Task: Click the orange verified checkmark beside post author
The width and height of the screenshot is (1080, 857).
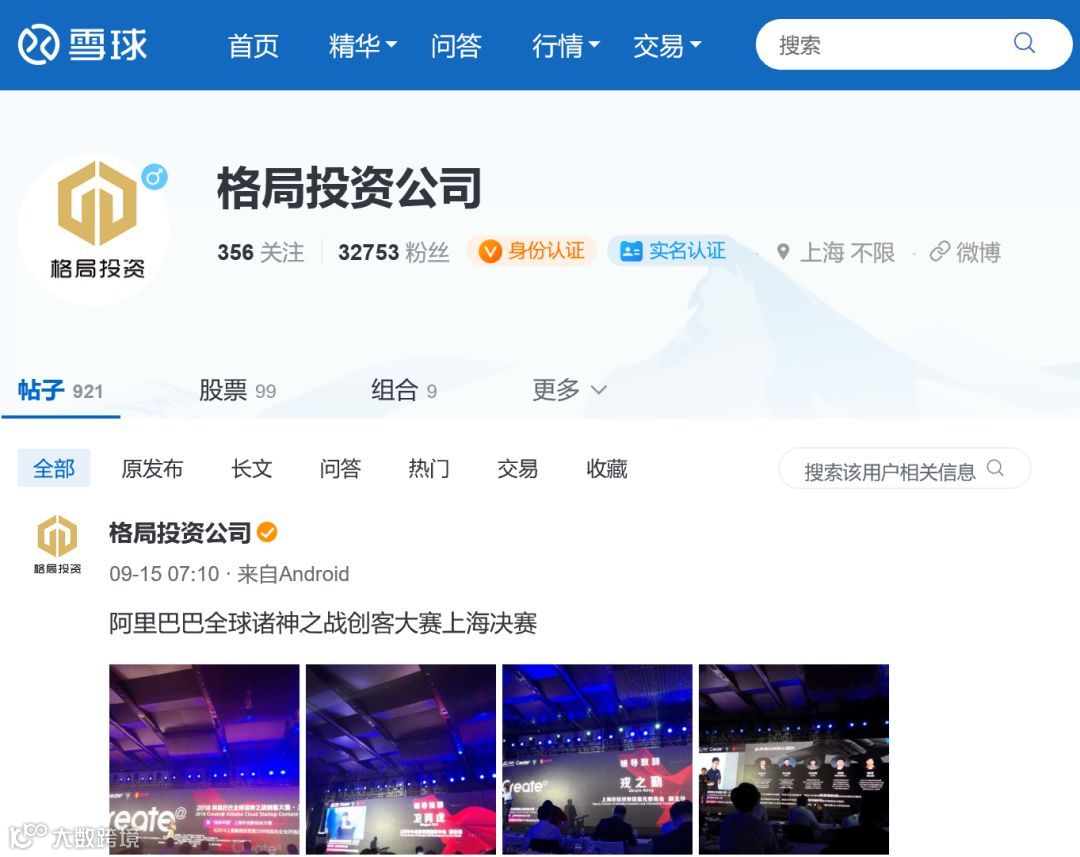Action: pos(267,533)
